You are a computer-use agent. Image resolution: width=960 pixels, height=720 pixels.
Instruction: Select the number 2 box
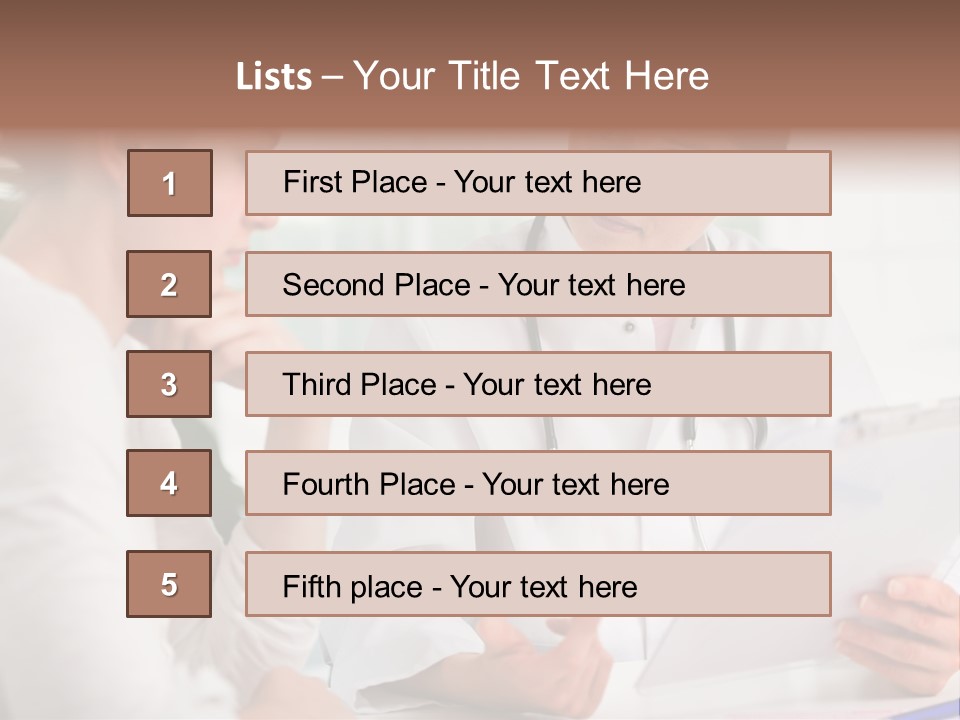(169, 284)
